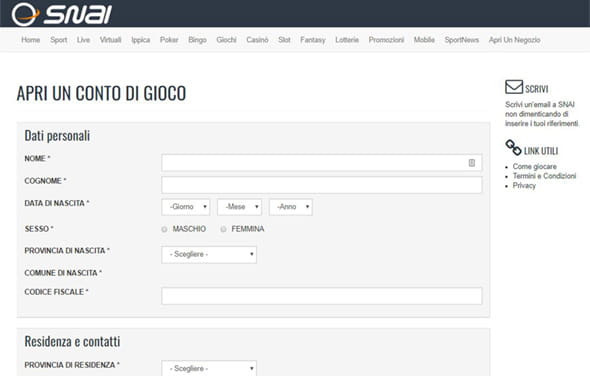Viewport: 590px width, 376px height.
Task: Click the Comune di nascita label
Action: [63, 273]
